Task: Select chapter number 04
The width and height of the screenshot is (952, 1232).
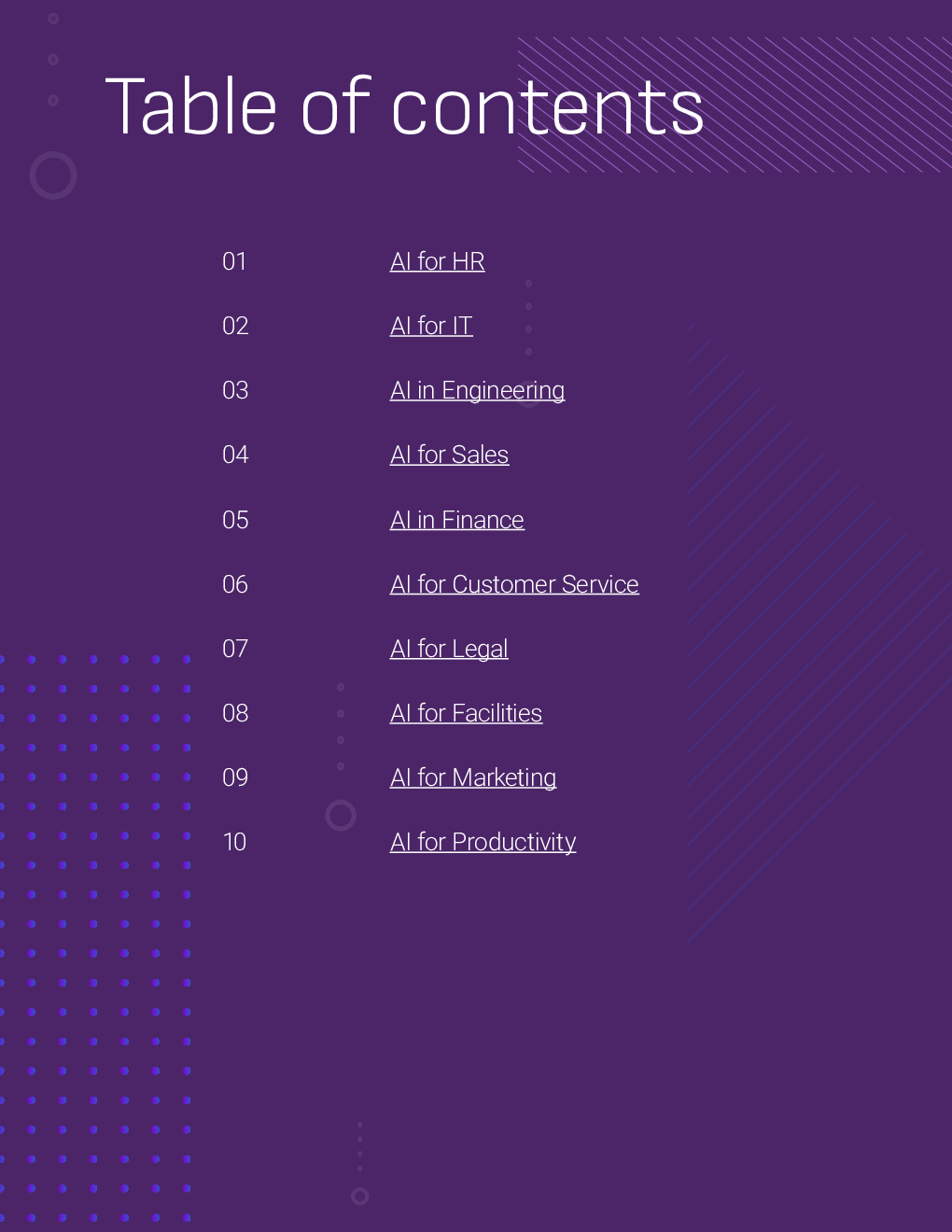Action: [x=235, y=455]
